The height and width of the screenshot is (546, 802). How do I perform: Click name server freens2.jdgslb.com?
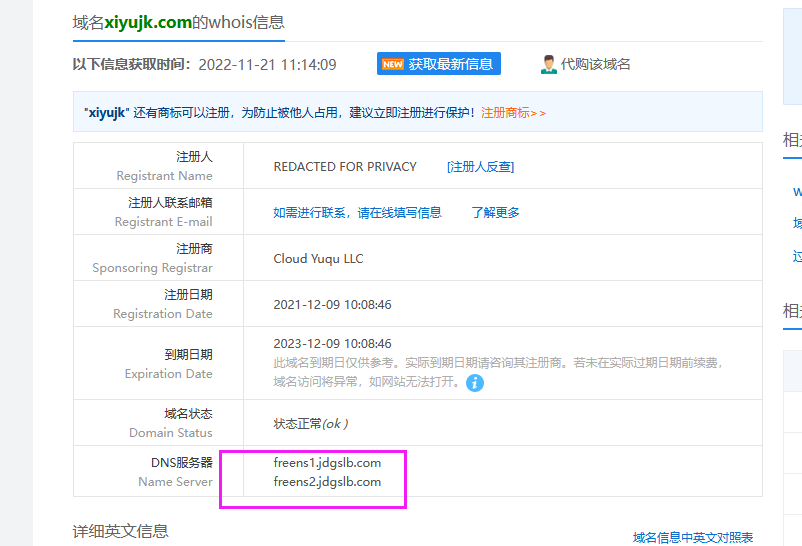(327, 482)
